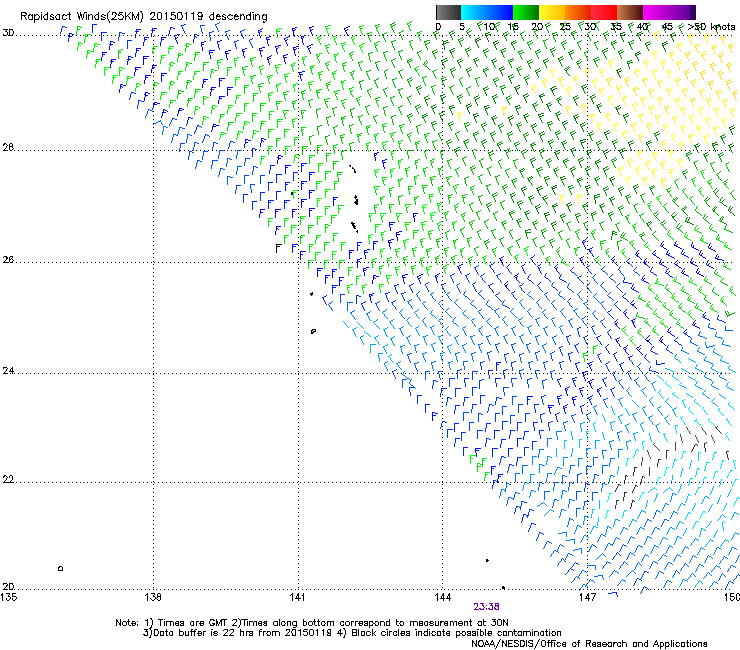Click the brown 35-40 knots legend swatch

point(630,12)
